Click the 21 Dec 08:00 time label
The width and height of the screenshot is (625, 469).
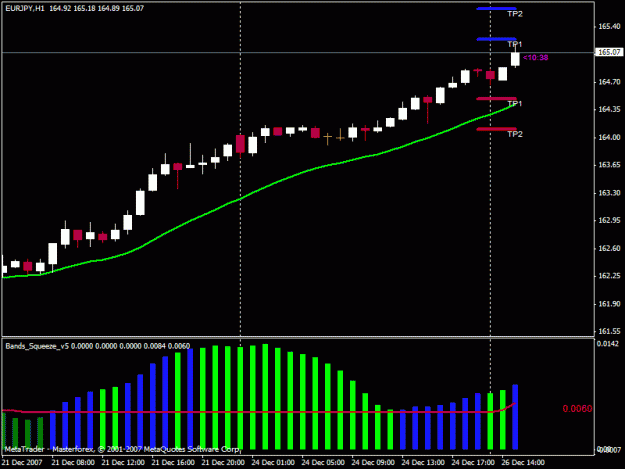[x=73, y=462]
